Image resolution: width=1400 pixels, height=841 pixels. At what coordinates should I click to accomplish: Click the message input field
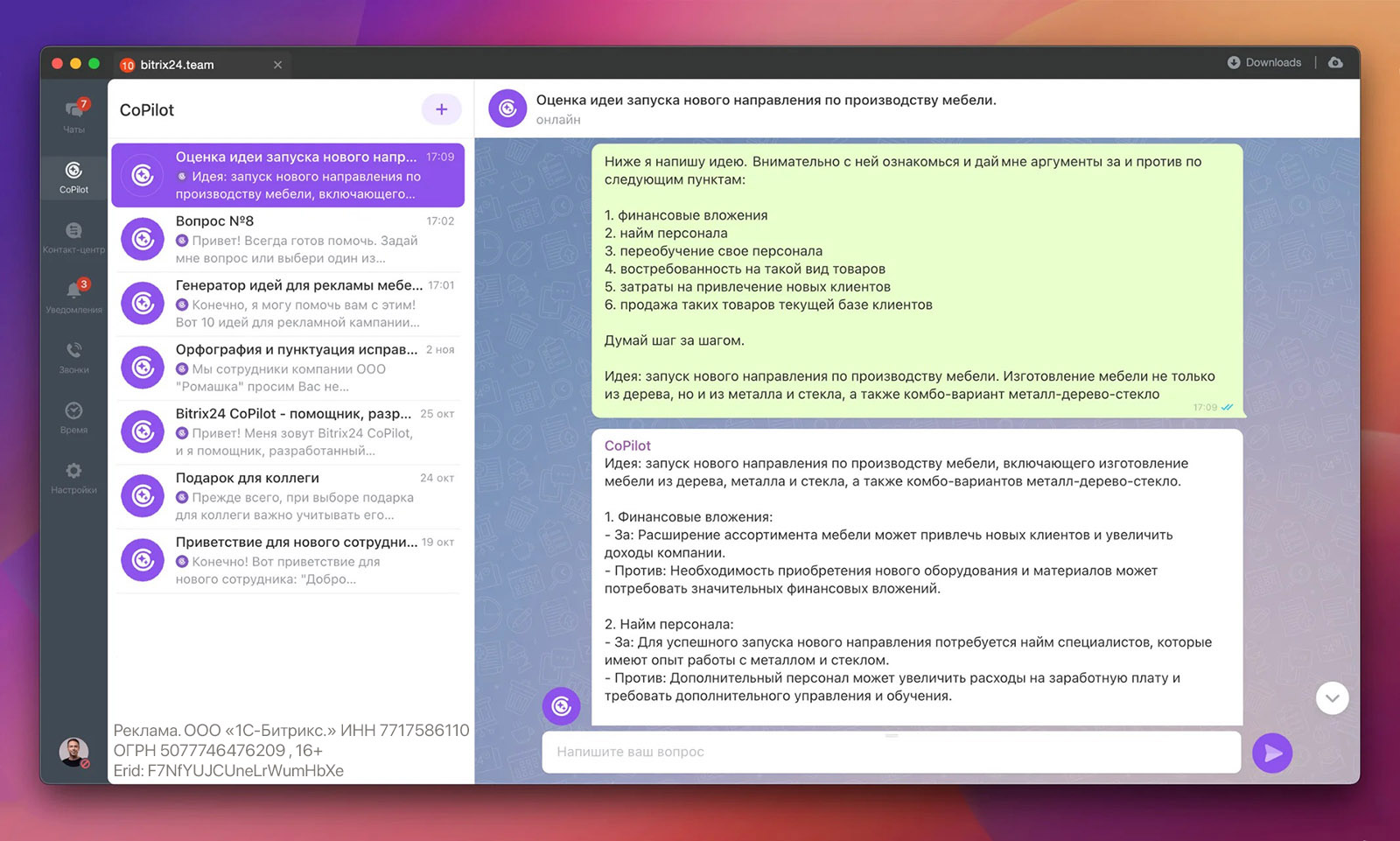(891, 752)
